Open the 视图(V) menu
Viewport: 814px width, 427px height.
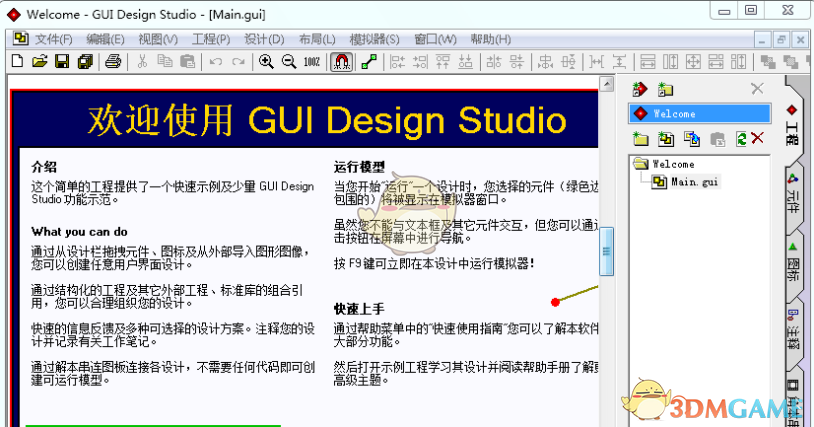(158, 39)
